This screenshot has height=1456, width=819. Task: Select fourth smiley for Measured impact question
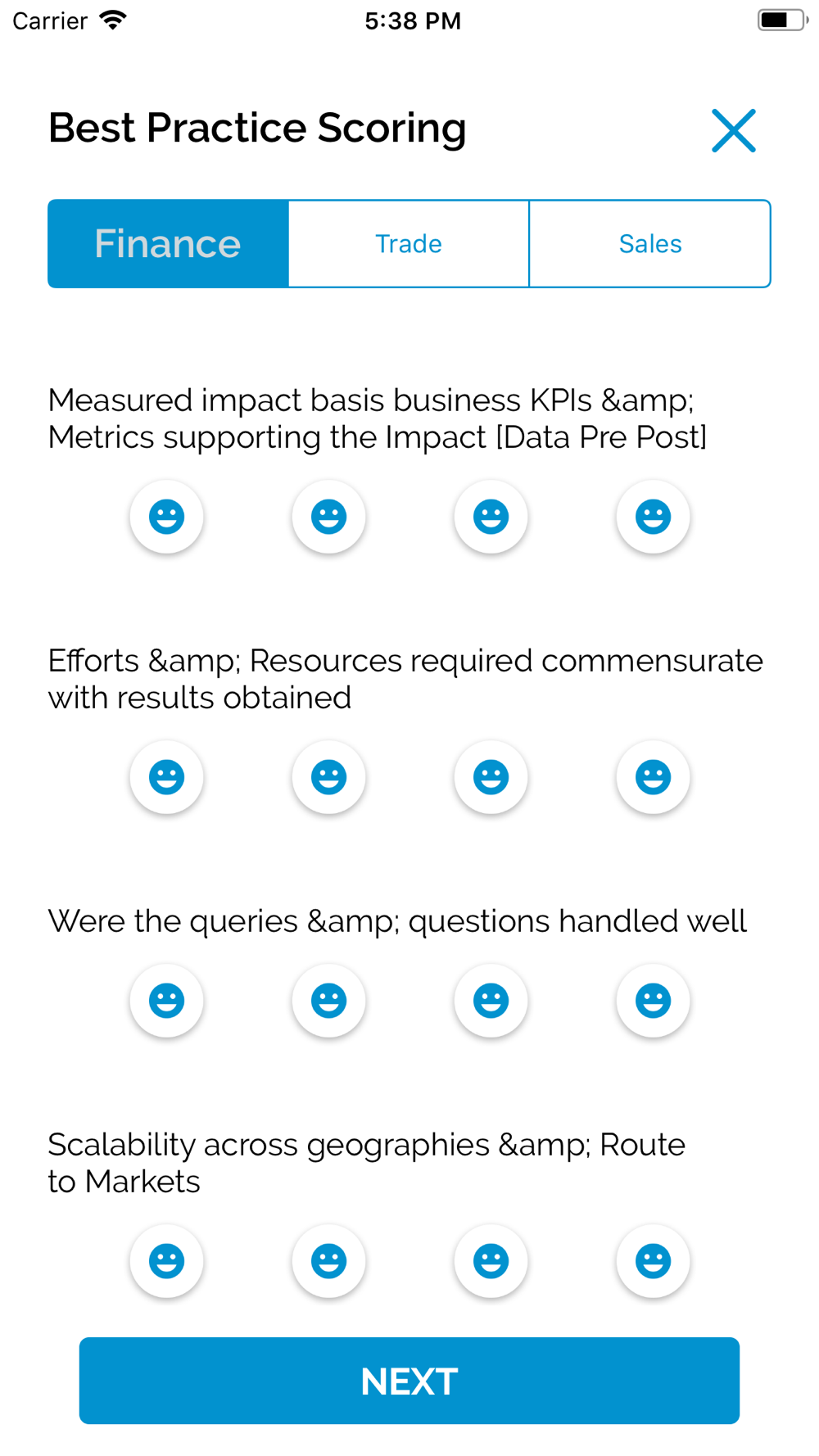[653, 517]
